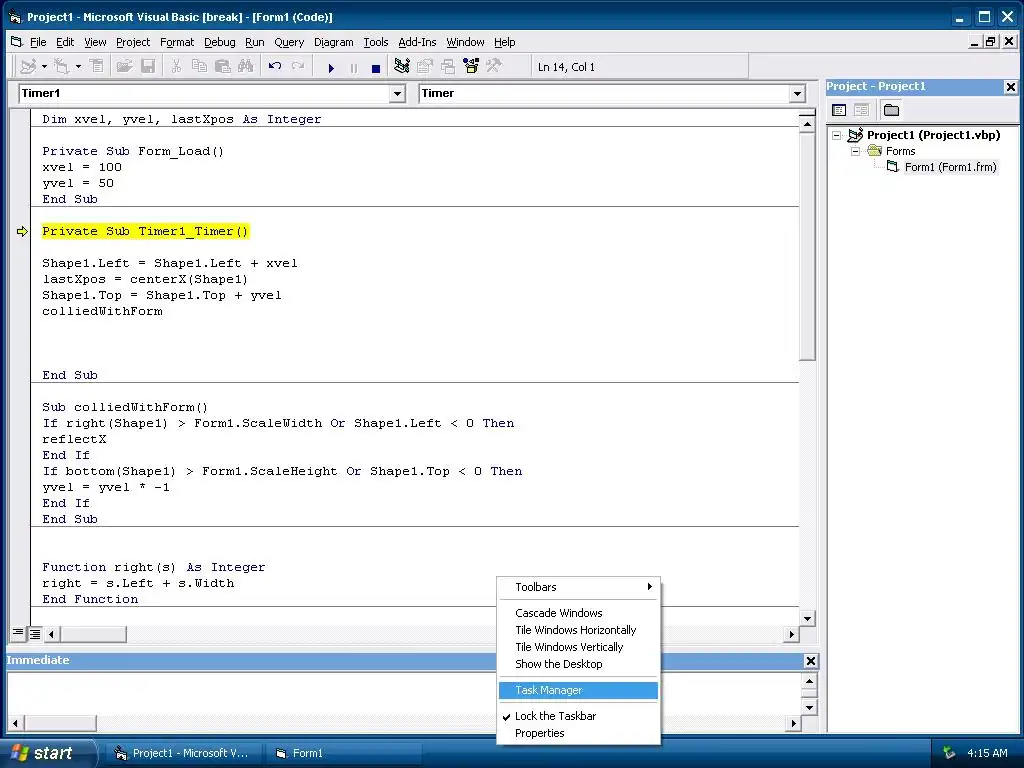
Task: Open the Form Layout Window toolbar icon
Action: pos(447,66)
